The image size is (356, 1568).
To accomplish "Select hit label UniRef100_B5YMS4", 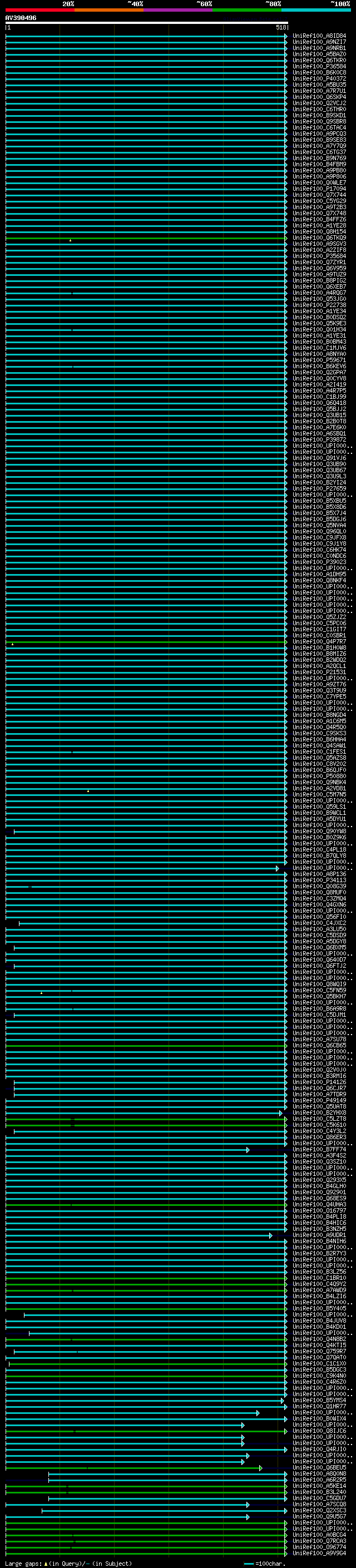I will click(319, 1400).
